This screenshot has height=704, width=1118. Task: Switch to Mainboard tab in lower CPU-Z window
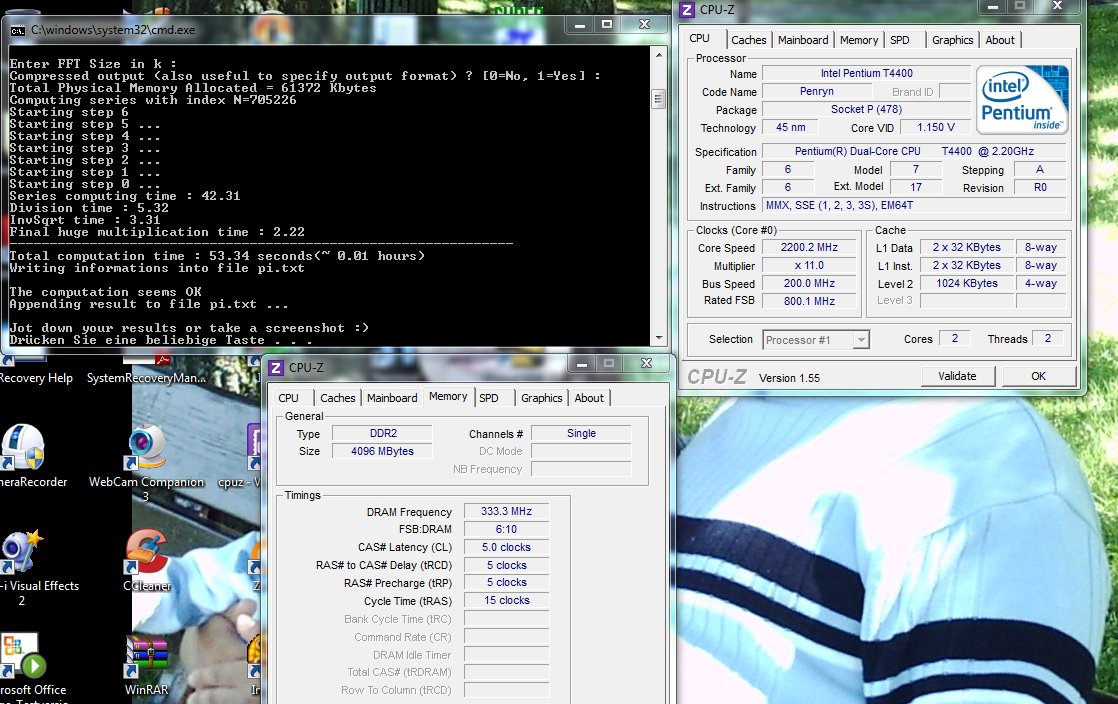[392, 398]
